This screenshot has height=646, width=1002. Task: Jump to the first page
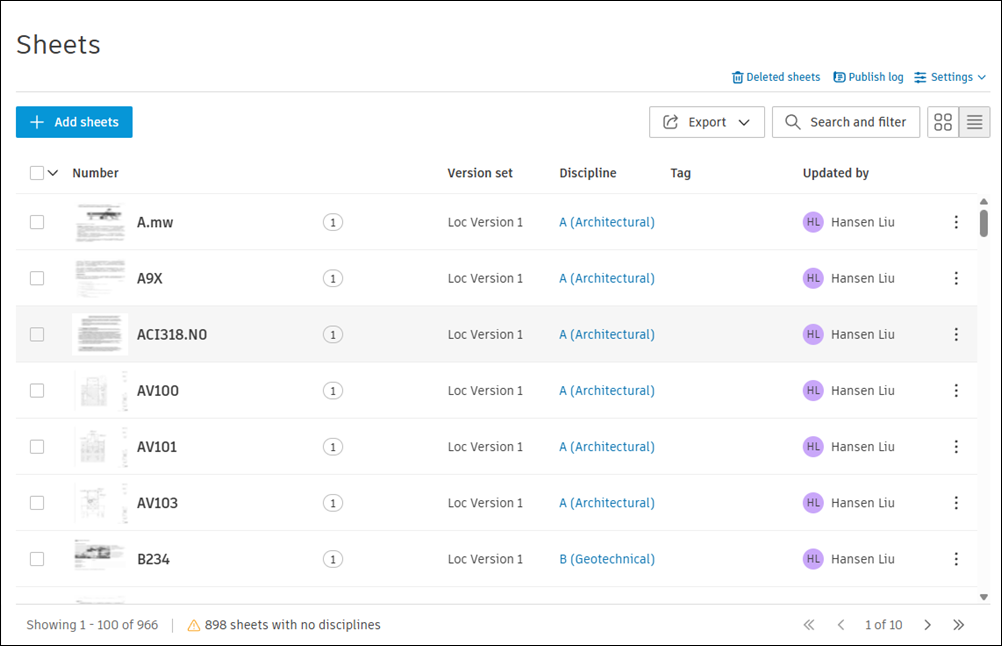click(x=809, y=625)
